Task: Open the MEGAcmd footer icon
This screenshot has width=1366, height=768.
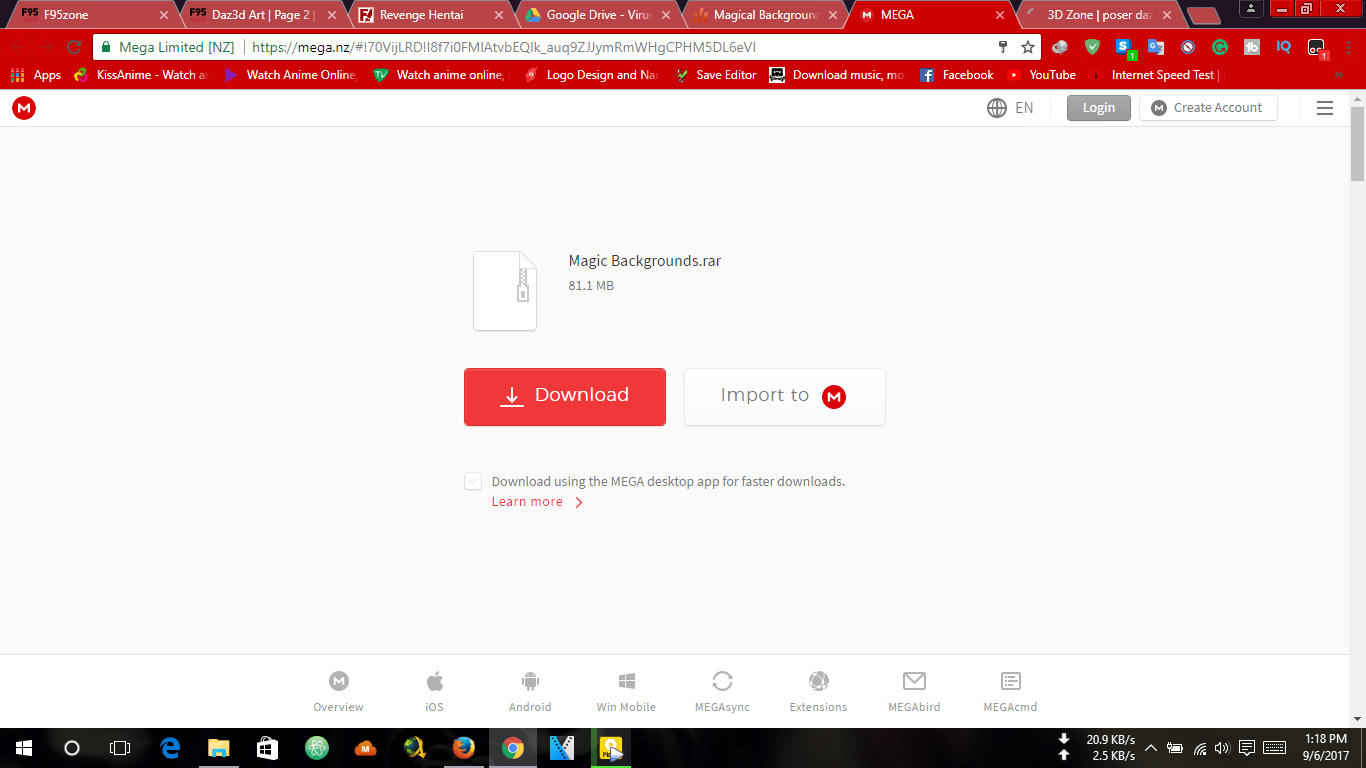Action: [x=1010, y=681]
